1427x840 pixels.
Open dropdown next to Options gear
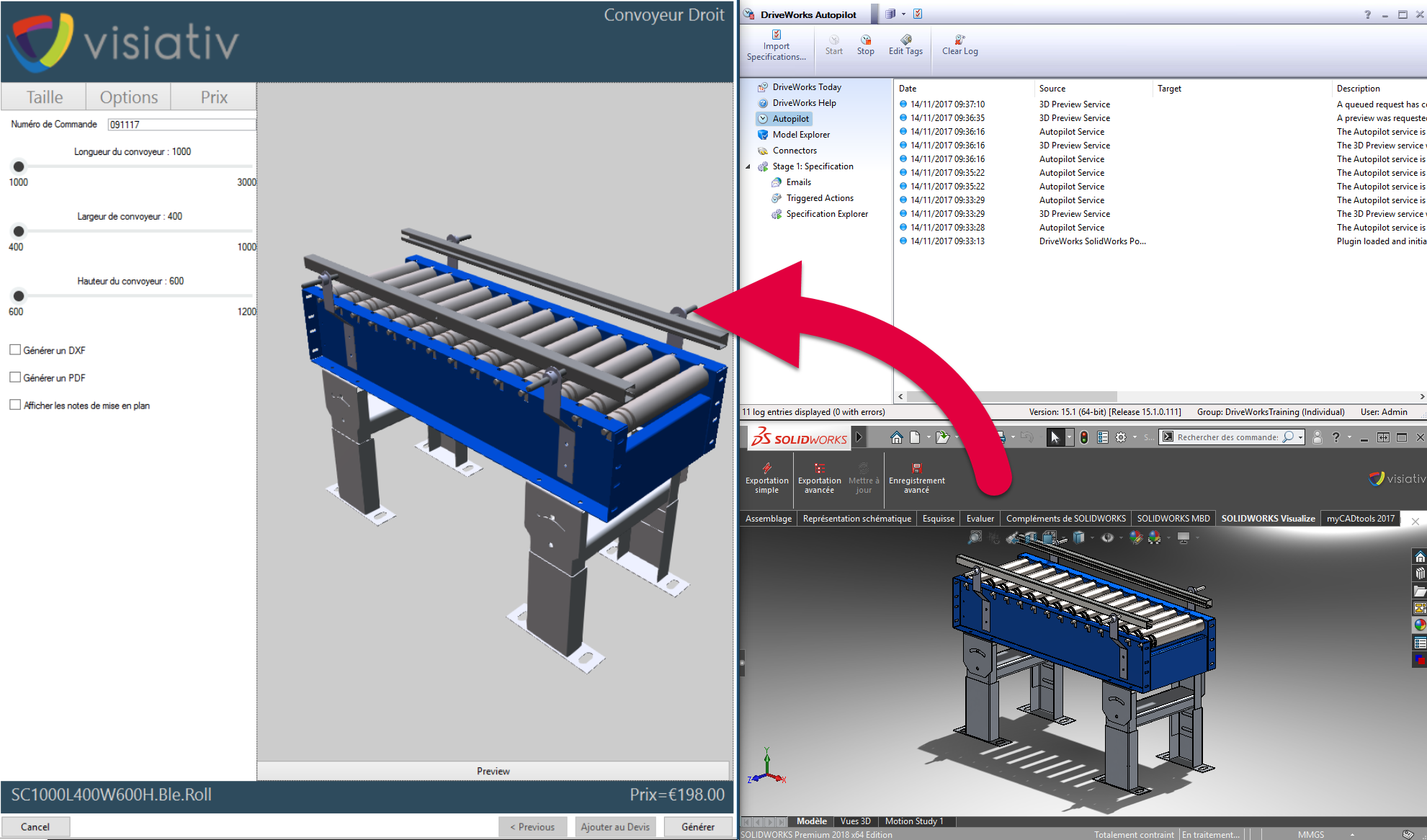pos(1135,437)
